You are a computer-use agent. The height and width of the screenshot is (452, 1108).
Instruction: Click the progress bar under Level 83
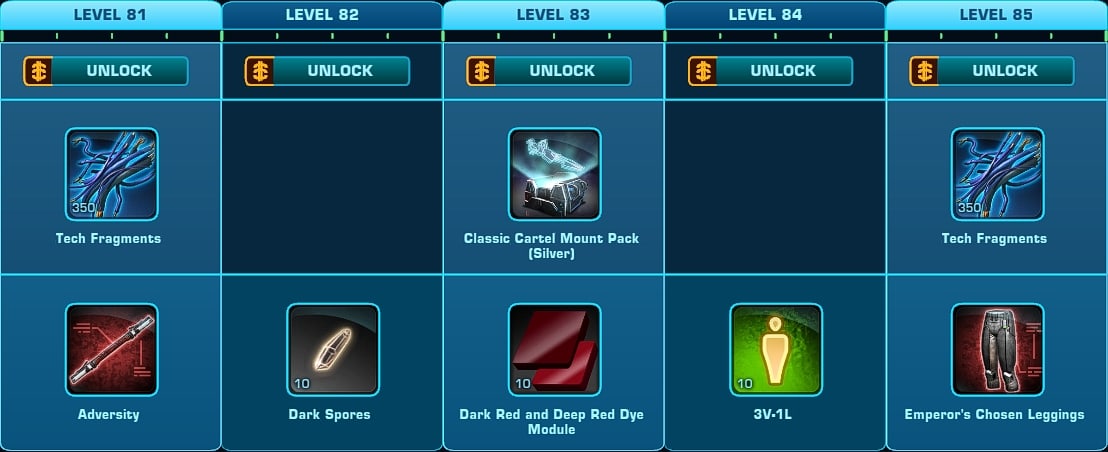553,36
